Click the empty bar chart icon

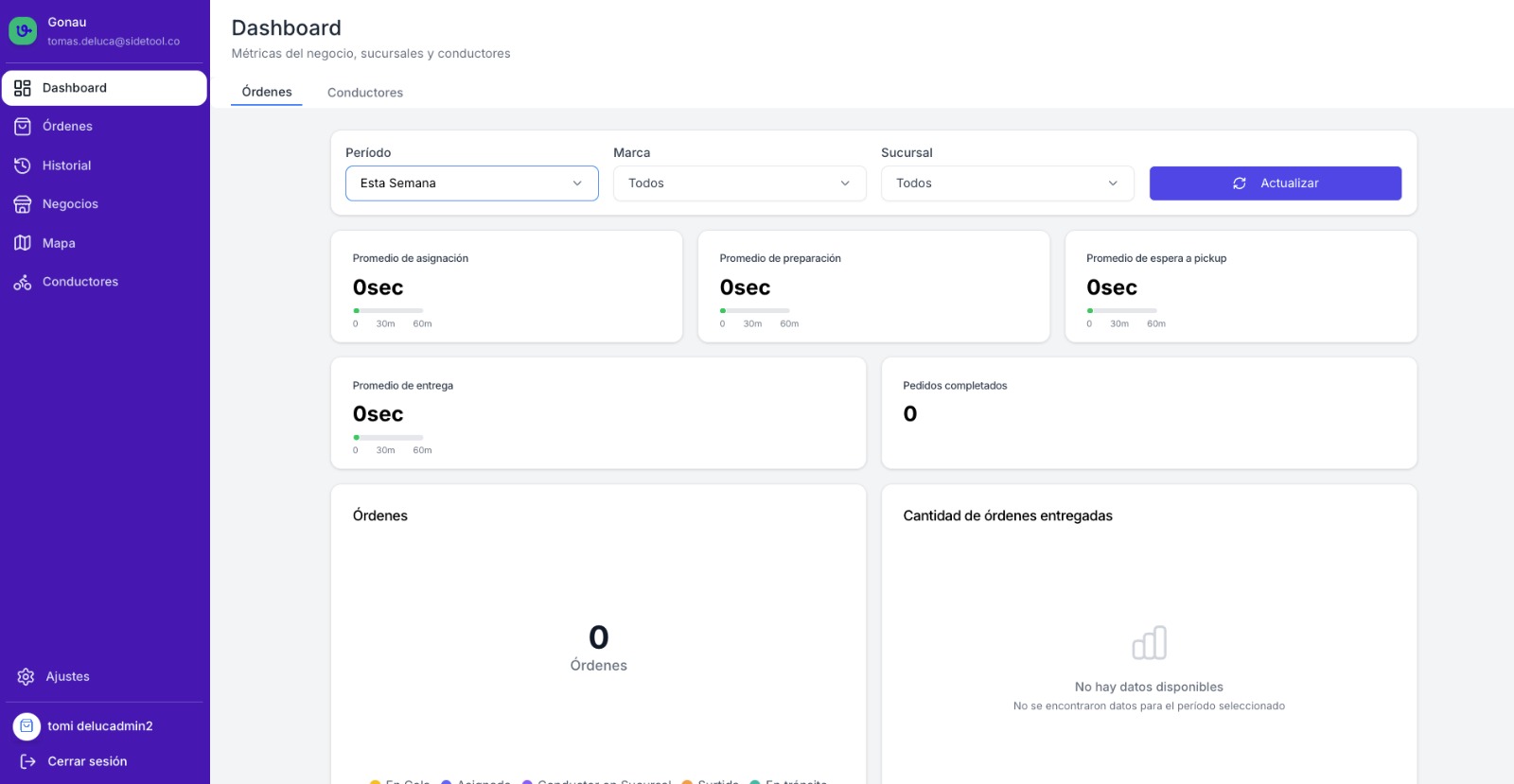[x=1150, y=643]
